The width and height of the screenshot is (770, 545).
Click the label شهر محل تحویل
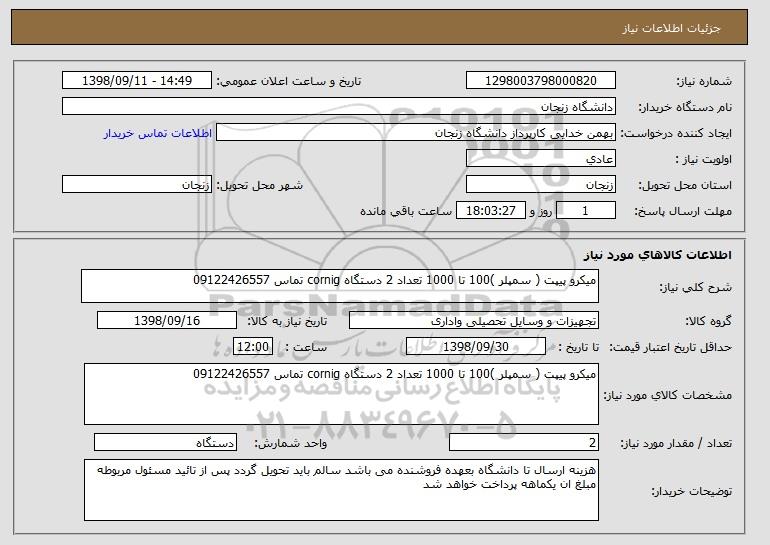click(260, 185)
